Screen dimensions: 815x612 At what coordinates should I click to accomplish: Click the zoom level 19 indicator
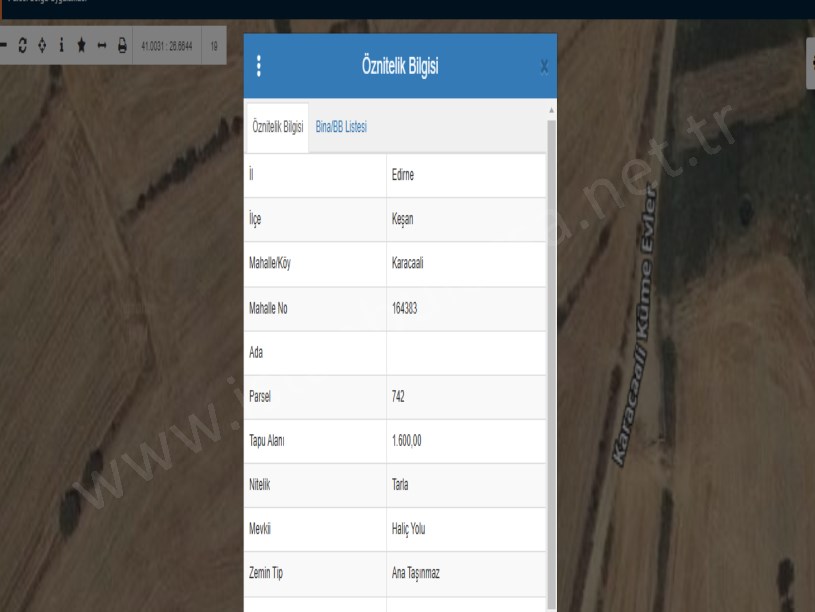214,46
